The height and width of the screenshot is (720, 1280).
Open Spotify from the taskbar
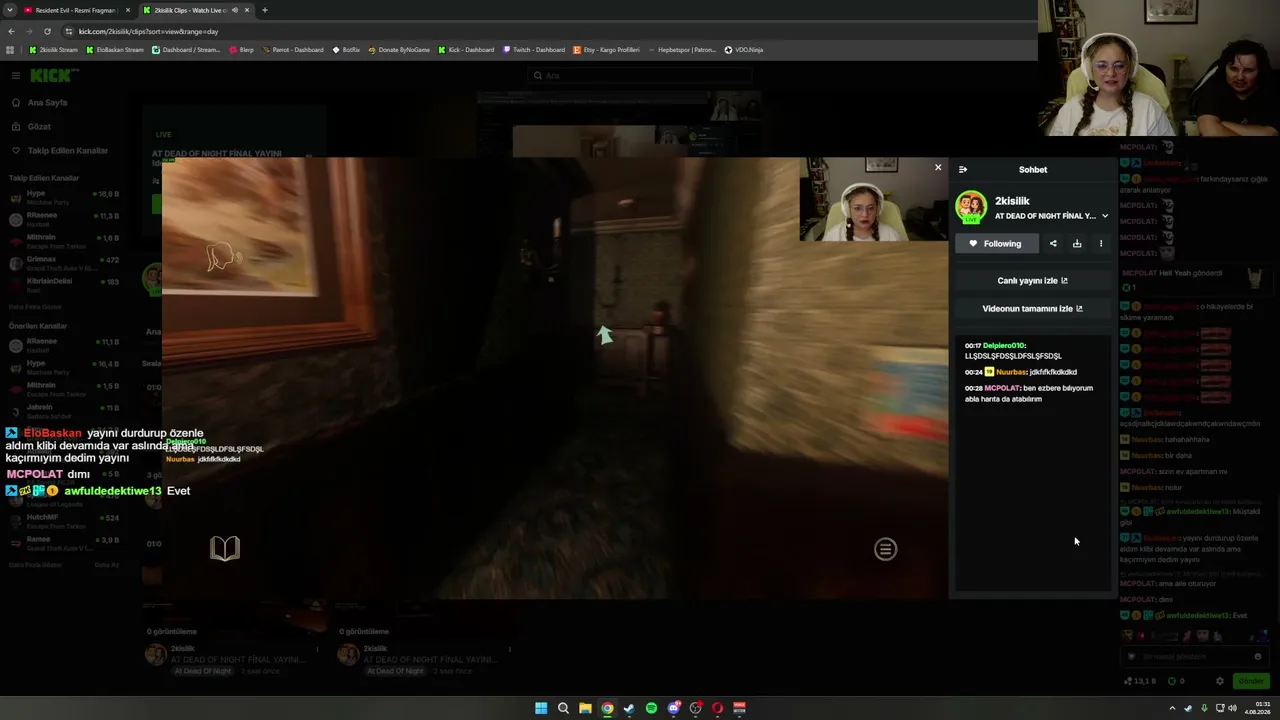tap(651, 708)
